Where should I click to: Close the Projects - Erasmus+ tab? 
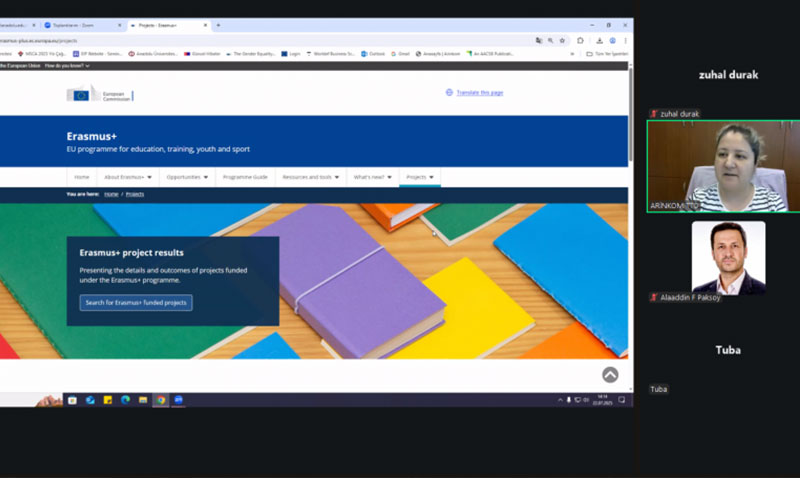click(x=205, y=25)
